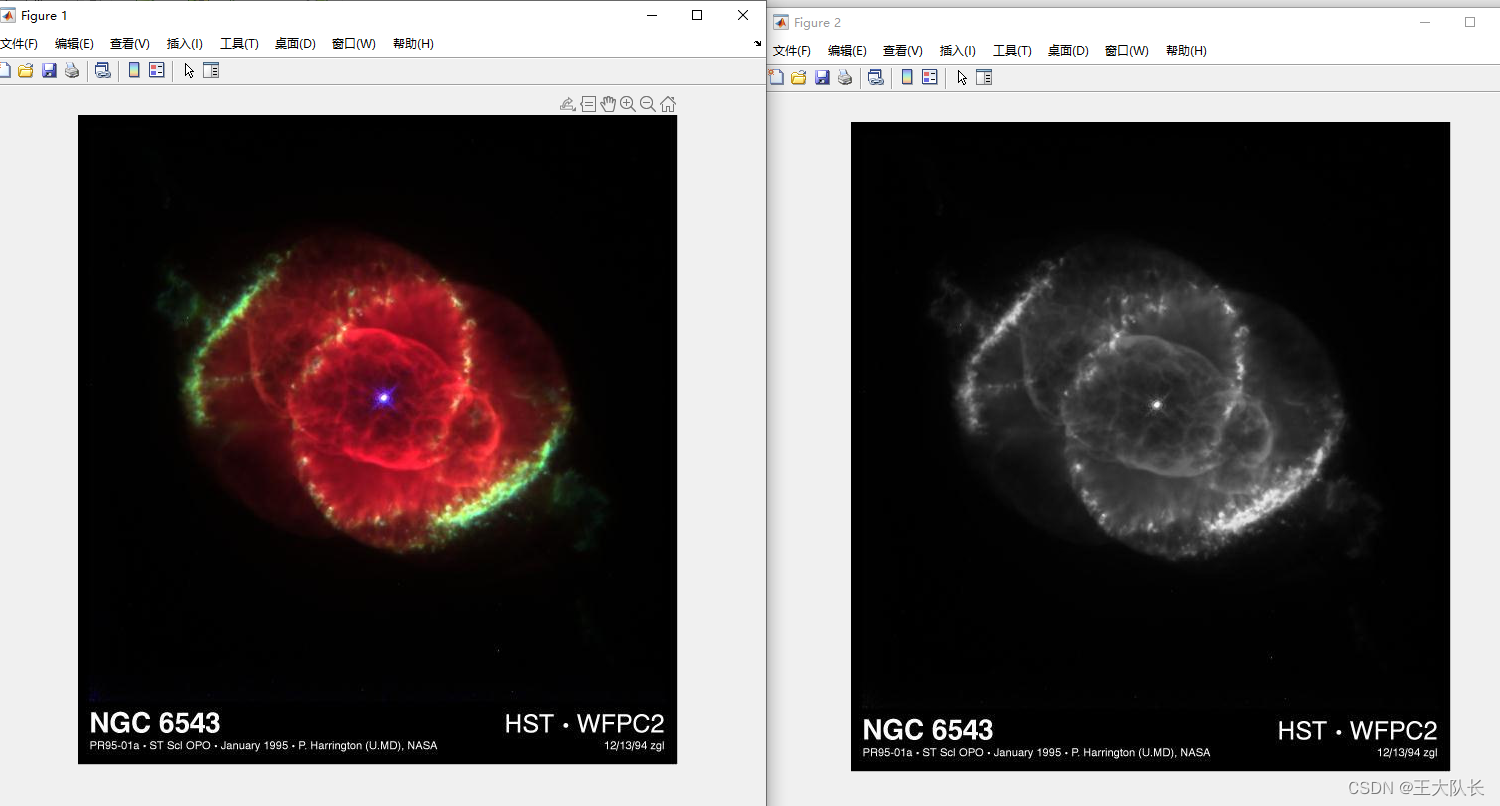The height and width of the screenshot is (806, 1500).
Task: Open file icon in Figure 2 toolbar
Action: coord(799,78)
